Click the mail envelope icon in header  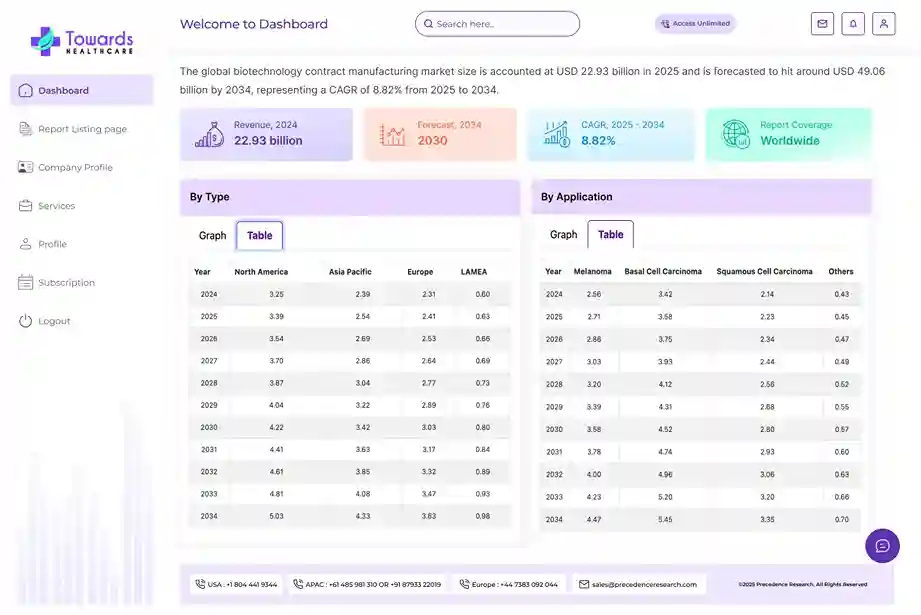pos(822,23)
